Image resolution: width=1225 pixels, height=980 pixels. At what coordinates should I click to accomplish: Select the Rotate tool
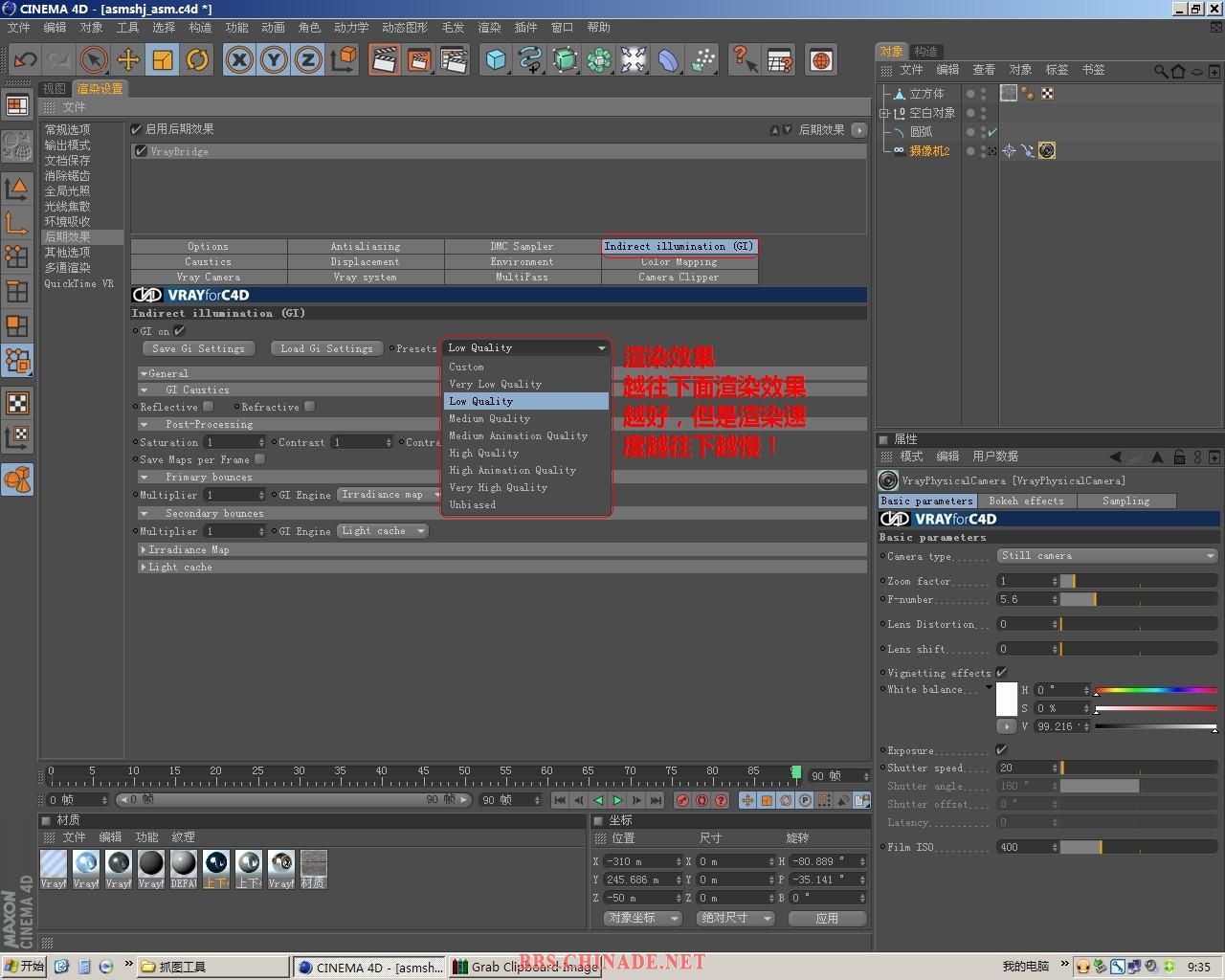[x=197, y=60]
